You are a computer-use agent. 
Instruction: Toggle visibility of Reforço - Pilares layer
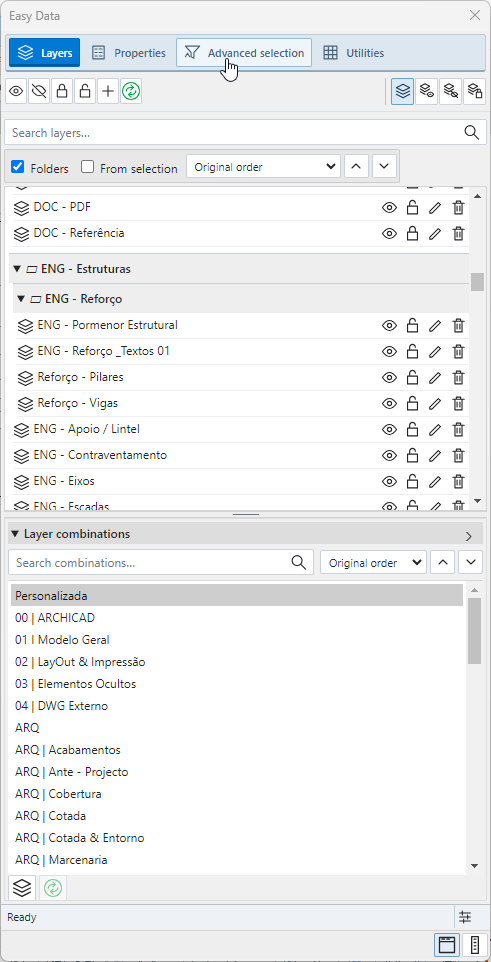point(389,377)
